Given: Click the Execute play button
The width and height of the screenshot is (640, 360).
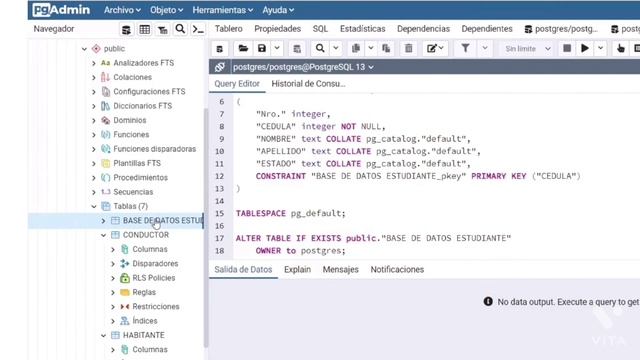Looking at the screenshot, I should coord(585,48).
